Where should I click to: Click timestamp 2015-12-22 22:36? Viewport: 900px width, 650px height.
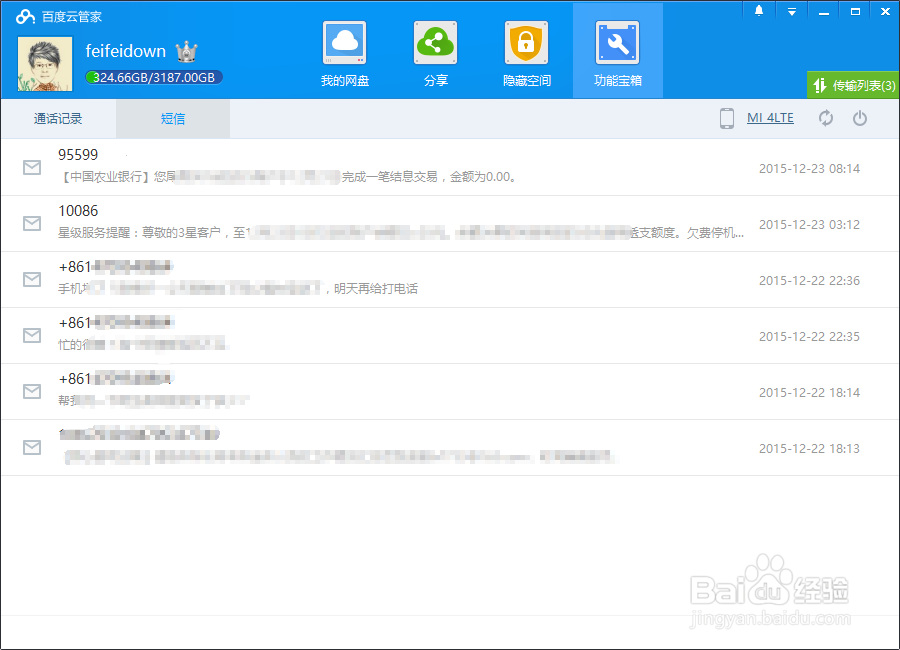pos(809,280)
